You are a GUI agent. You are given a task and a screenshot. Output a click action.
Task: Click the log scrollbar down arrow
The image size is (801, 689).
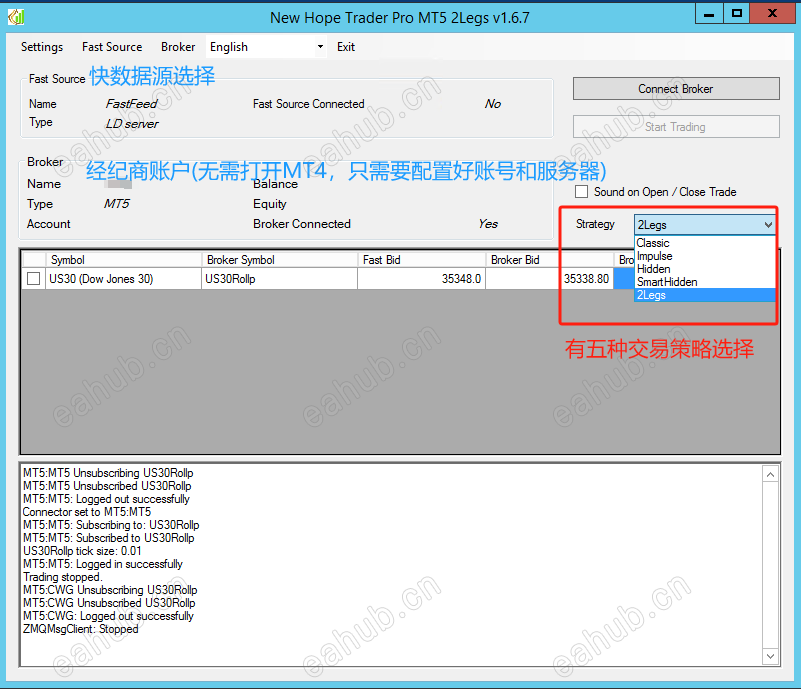[770, 656]
